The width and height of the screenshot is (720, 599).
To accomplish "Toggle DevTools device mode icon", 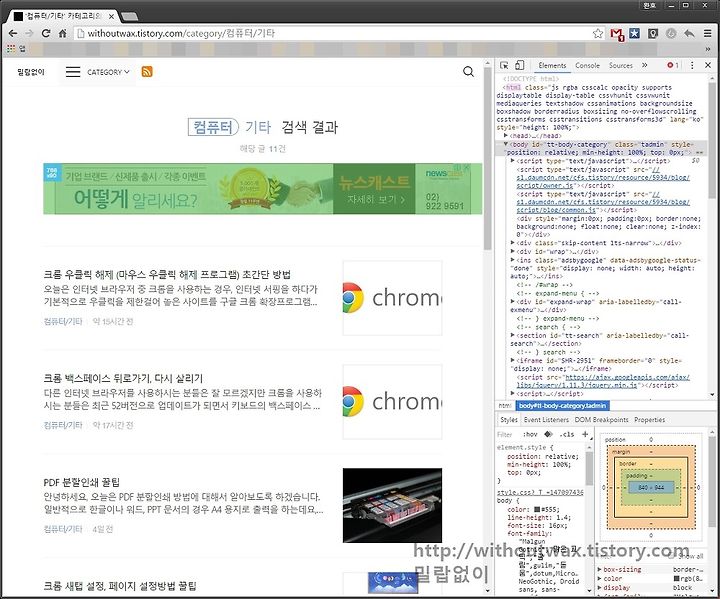I will pyautogui.click(x=519, y=65).
